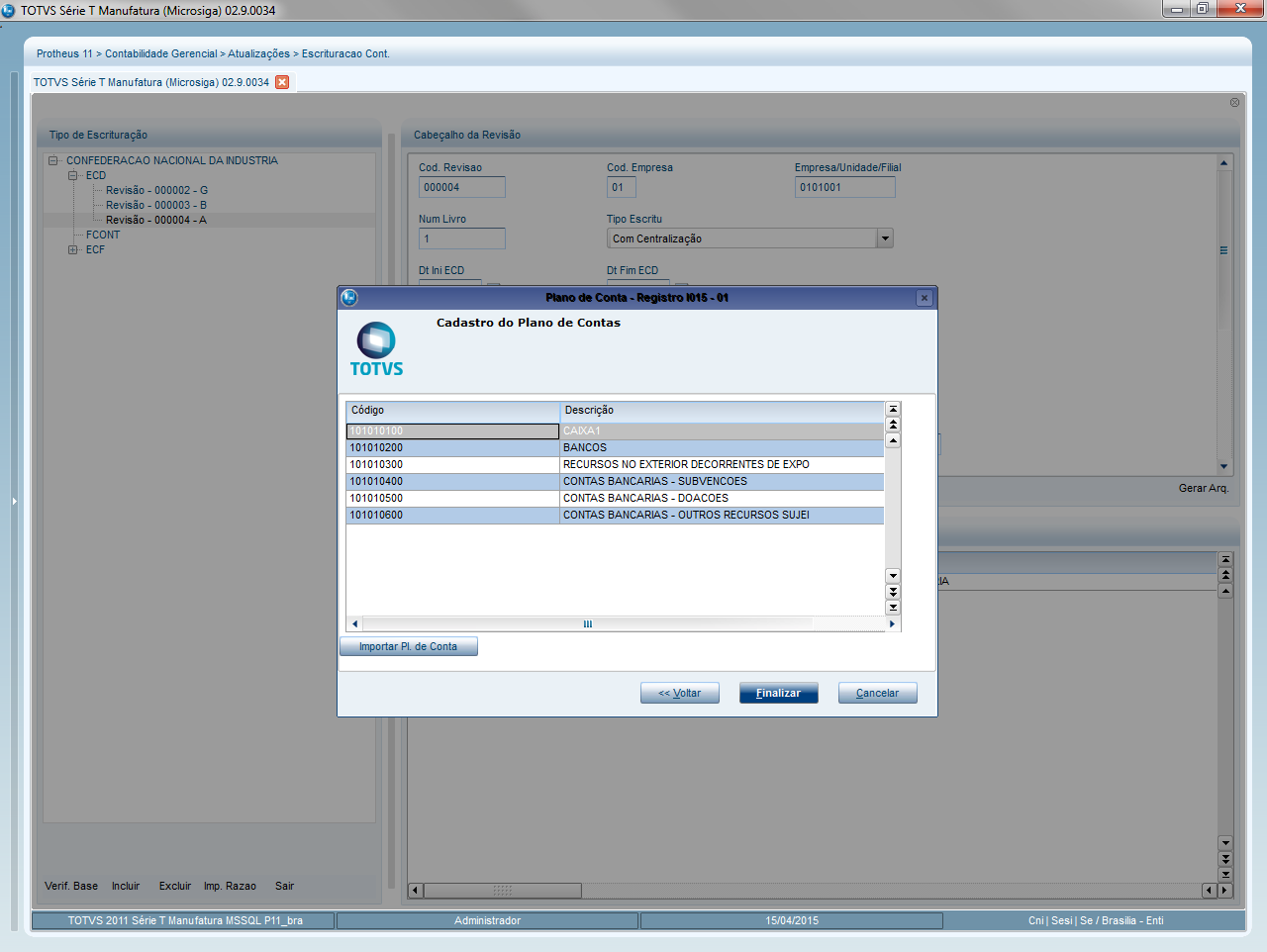
Task: Click Gerar Arq. in background panel
Action: coord(1204,488)
